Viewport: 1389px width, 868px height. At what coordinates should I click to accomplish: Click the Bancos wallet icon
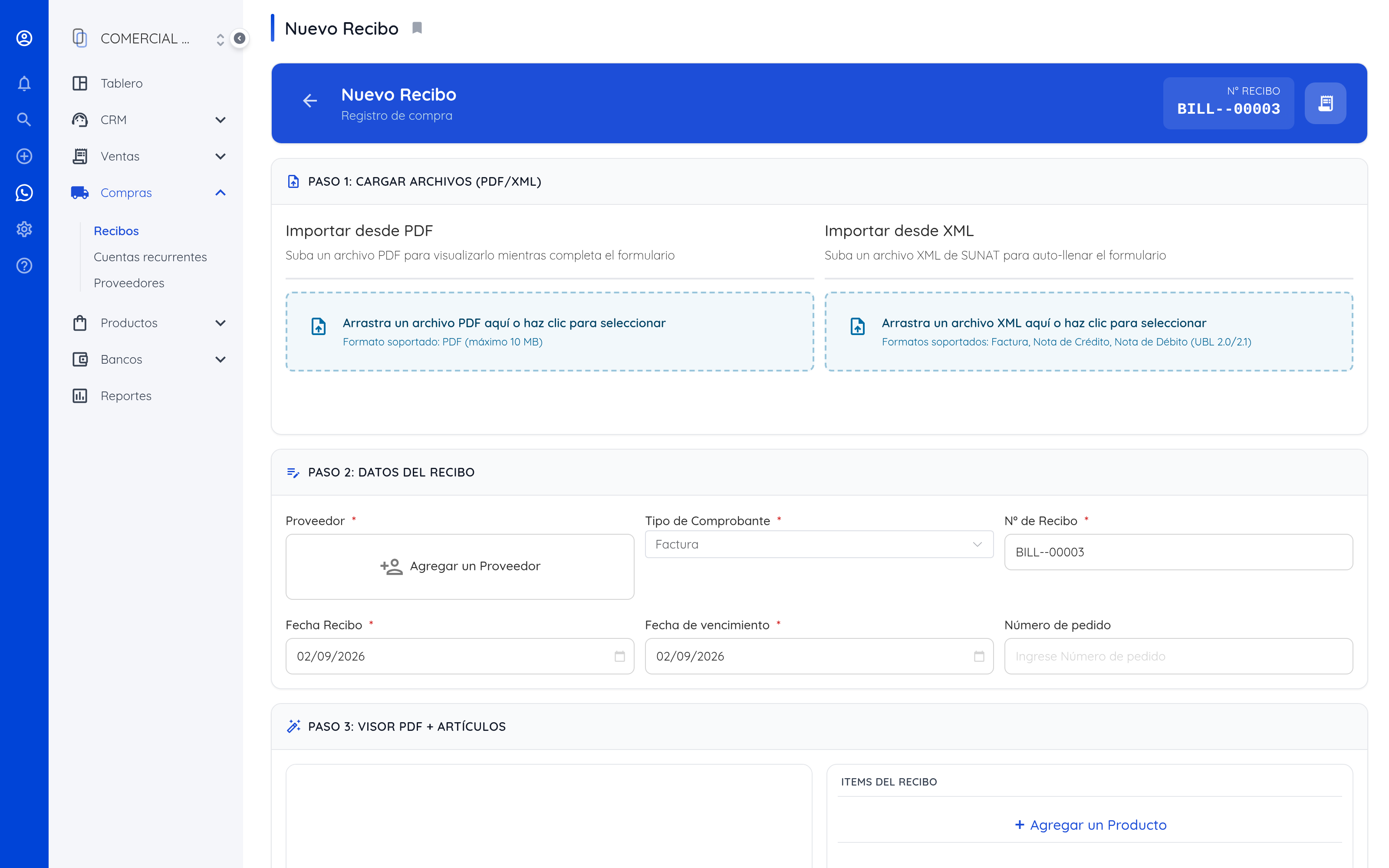[x=80, y=359]
